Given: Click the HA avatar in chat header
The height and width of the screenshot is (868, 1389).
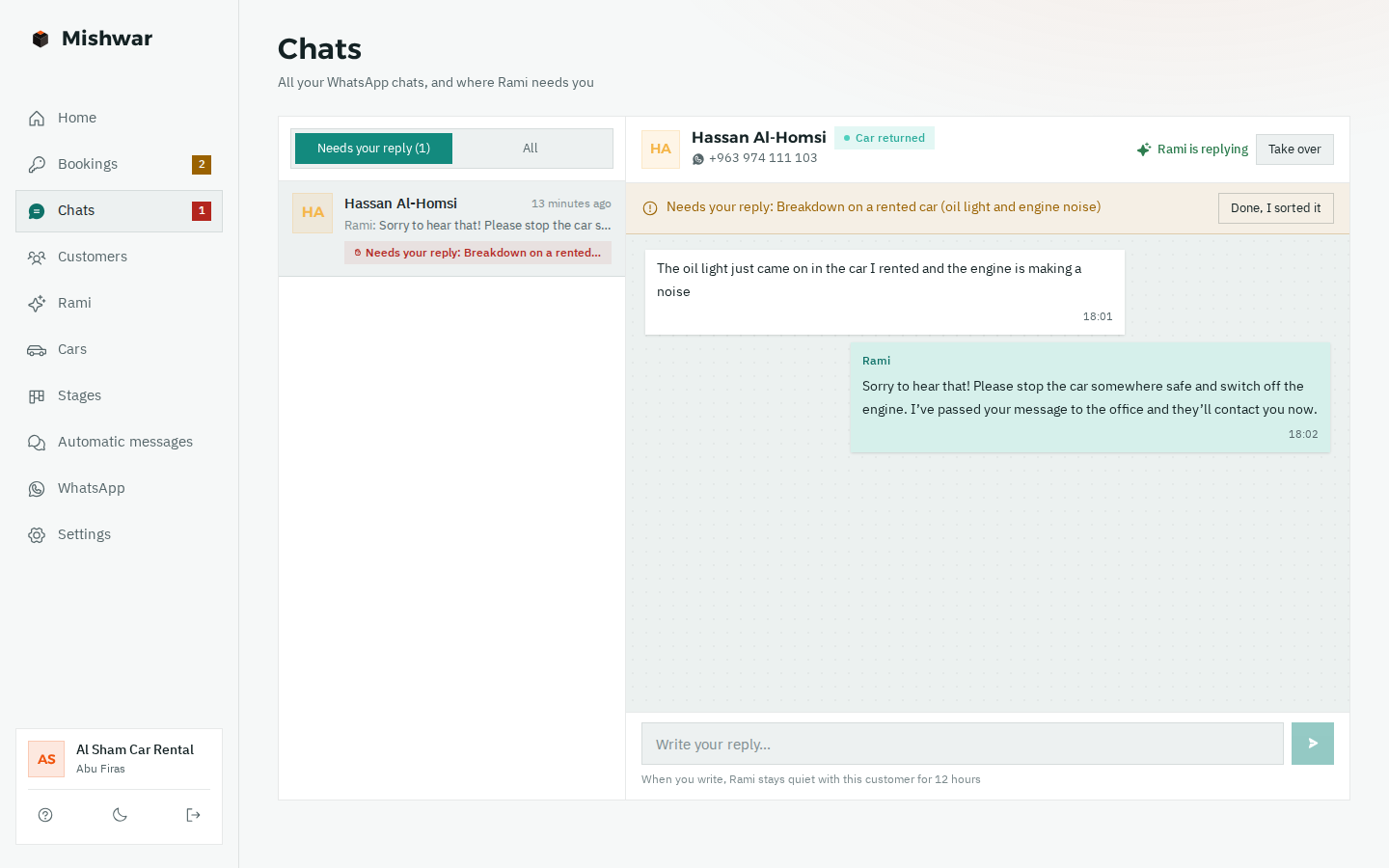Looking at the screenshot, I should click(x=661, y=149).
